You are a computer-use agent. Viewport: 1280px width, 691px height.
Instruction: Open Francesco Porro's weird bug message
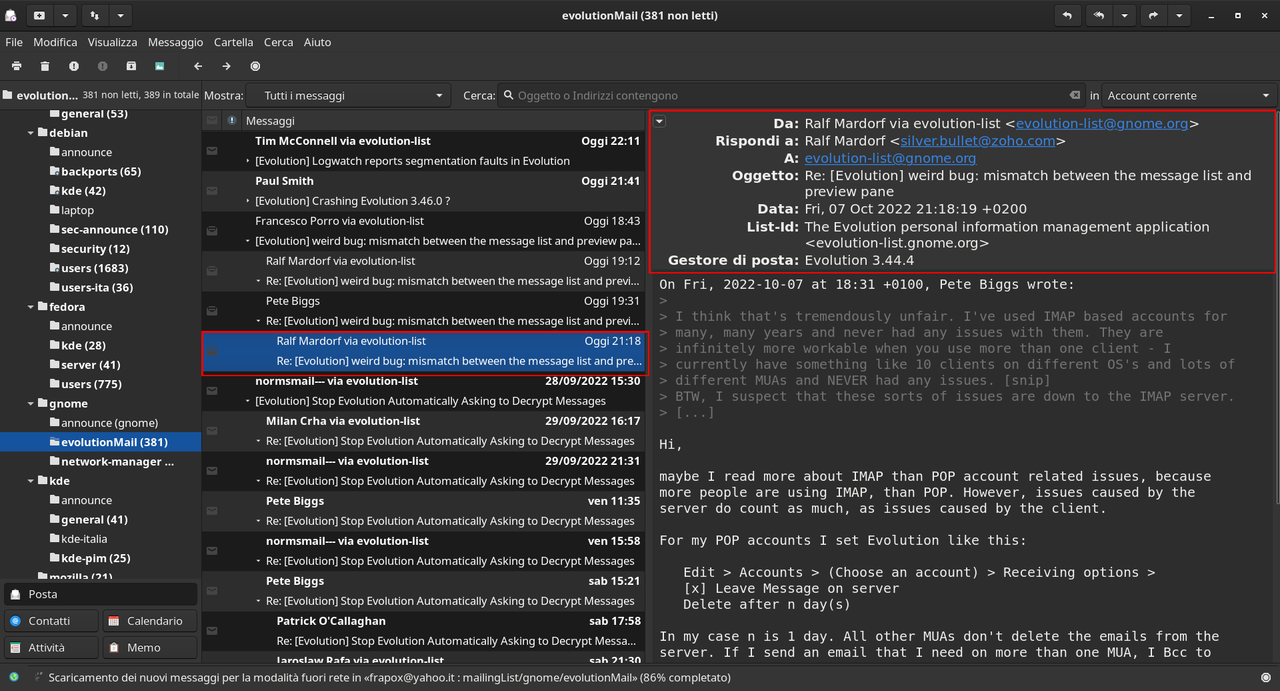point(423,231)
